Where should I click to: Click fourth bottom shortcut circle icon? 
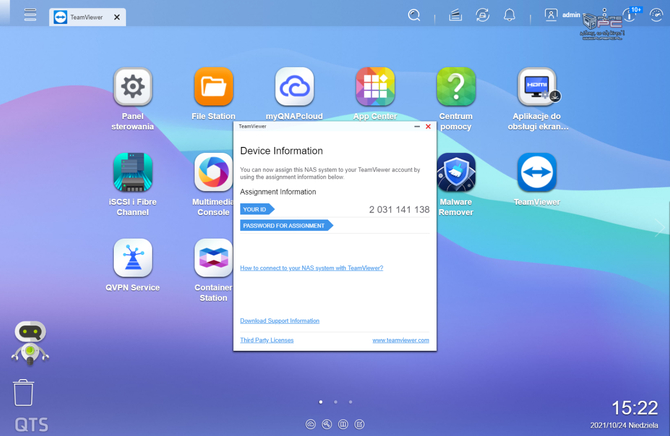pyautogui.click(x=360, y=424)
